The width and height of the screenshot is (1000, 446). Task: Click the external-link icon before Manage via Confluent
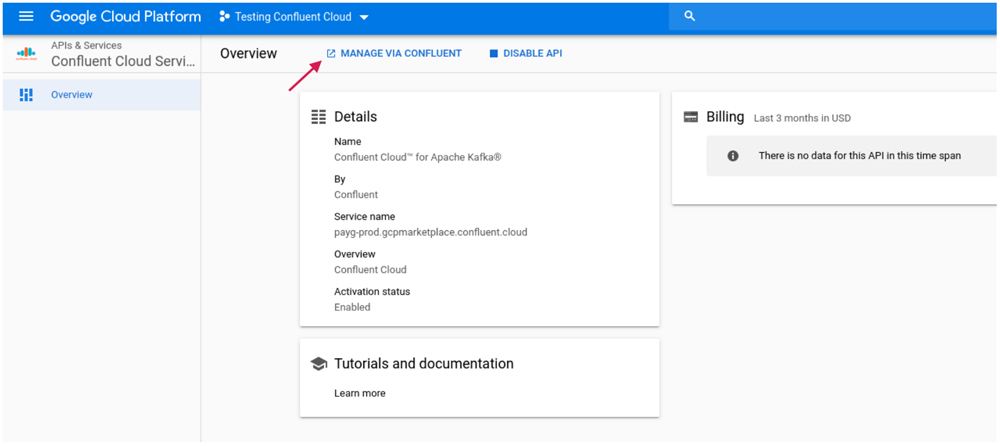coord(330,54)
